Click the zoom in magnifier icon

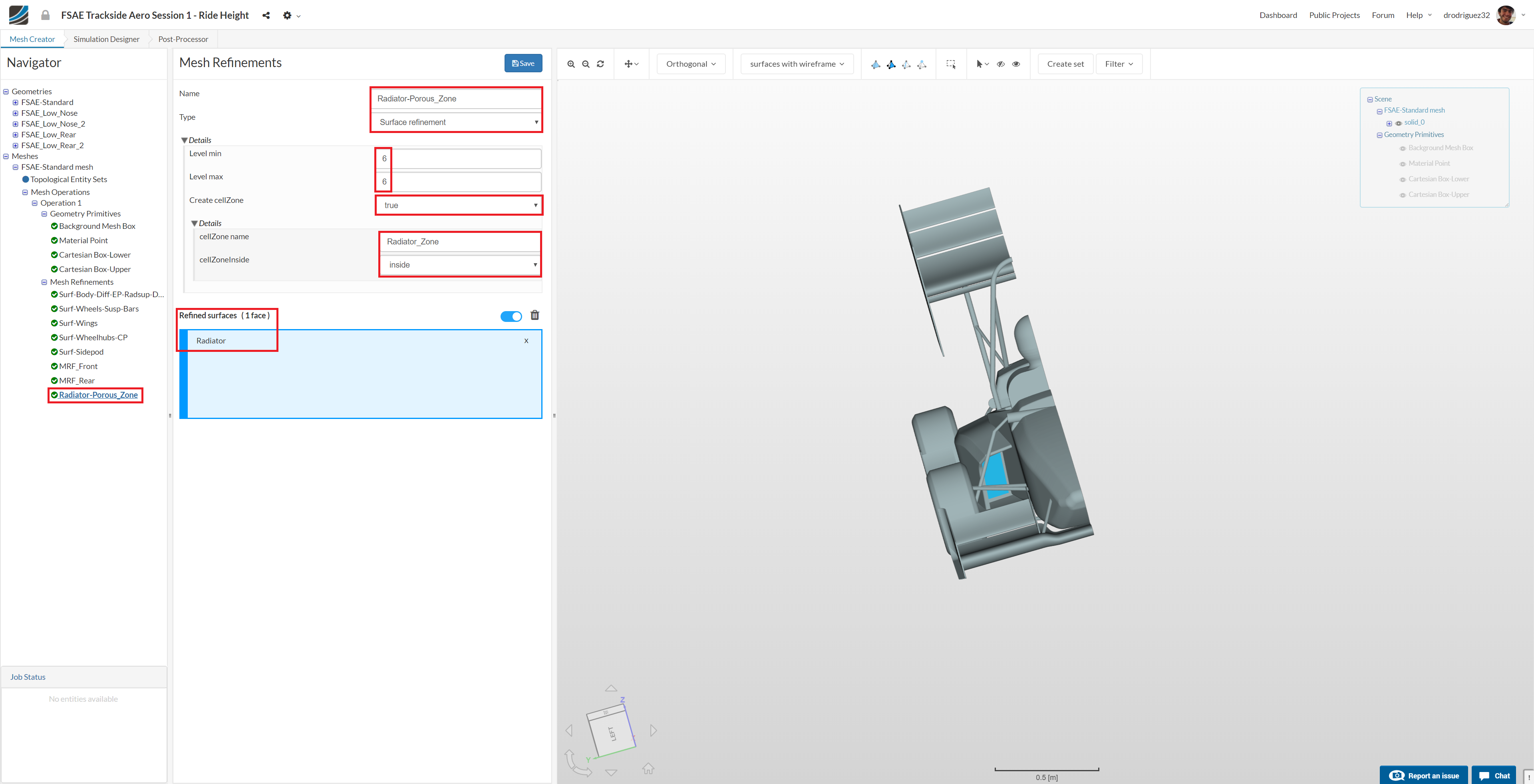570,64
